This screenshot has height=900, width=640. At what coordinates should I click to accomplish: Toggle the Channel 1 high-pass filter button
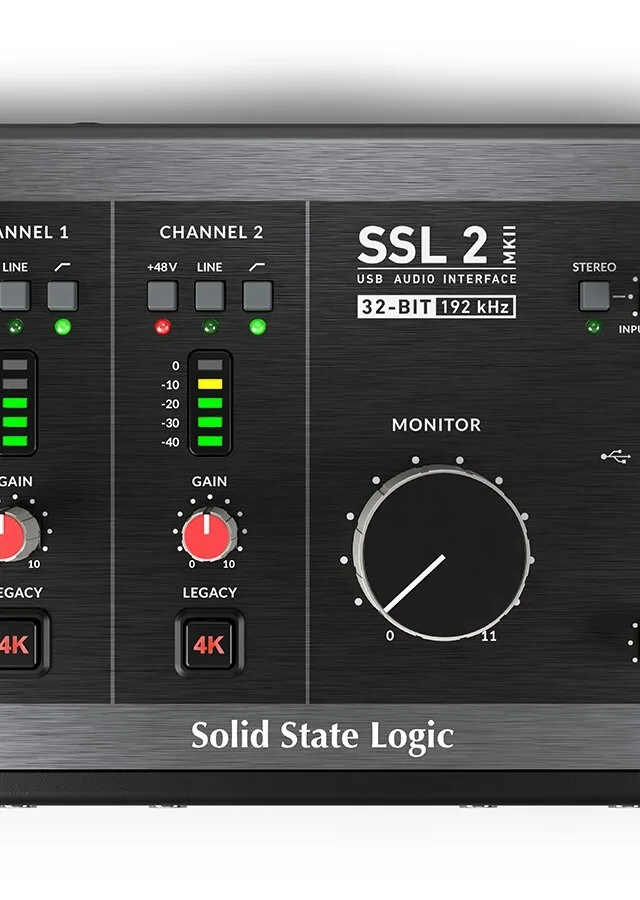[63, 296]
